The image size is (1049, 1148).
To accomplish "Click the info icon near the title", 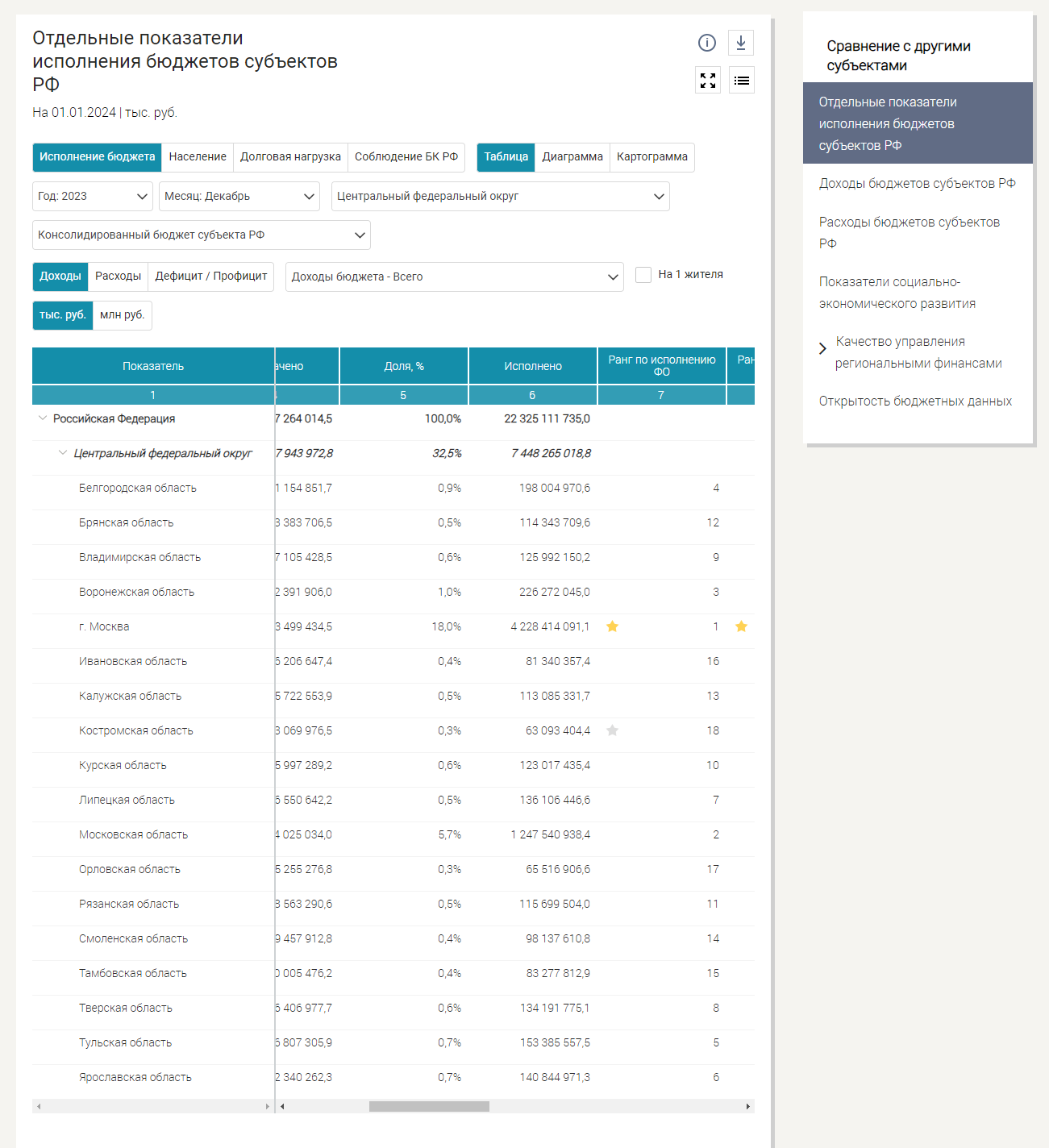I will point(707,43).
